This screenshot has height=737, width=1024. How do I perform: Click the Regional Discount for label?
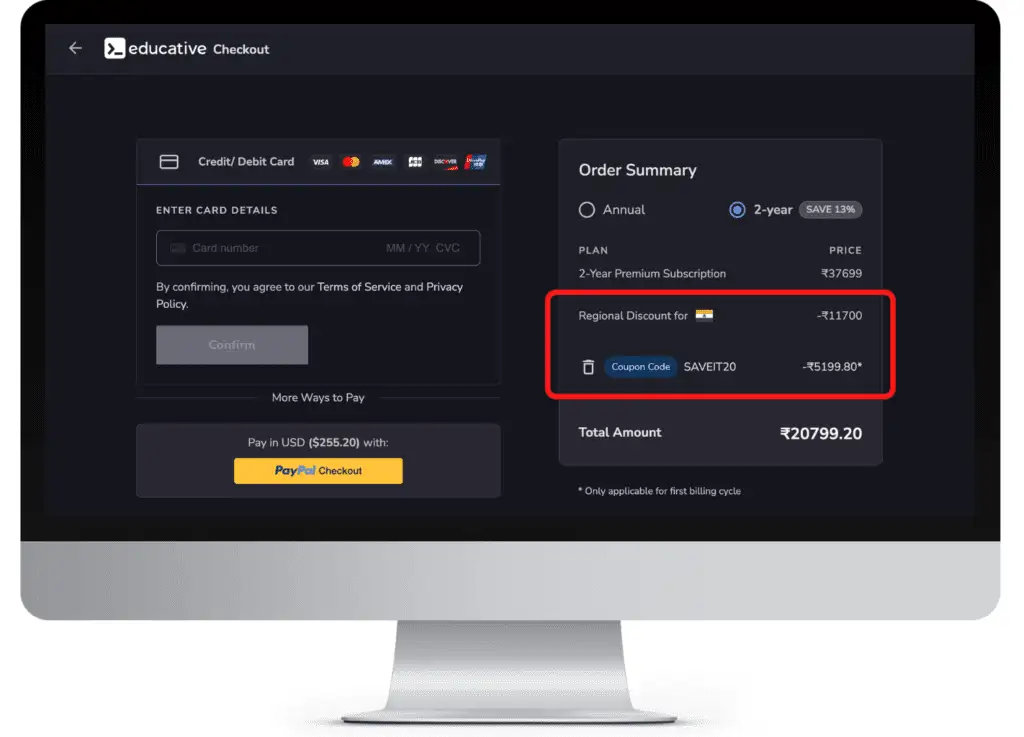[633, 315]
